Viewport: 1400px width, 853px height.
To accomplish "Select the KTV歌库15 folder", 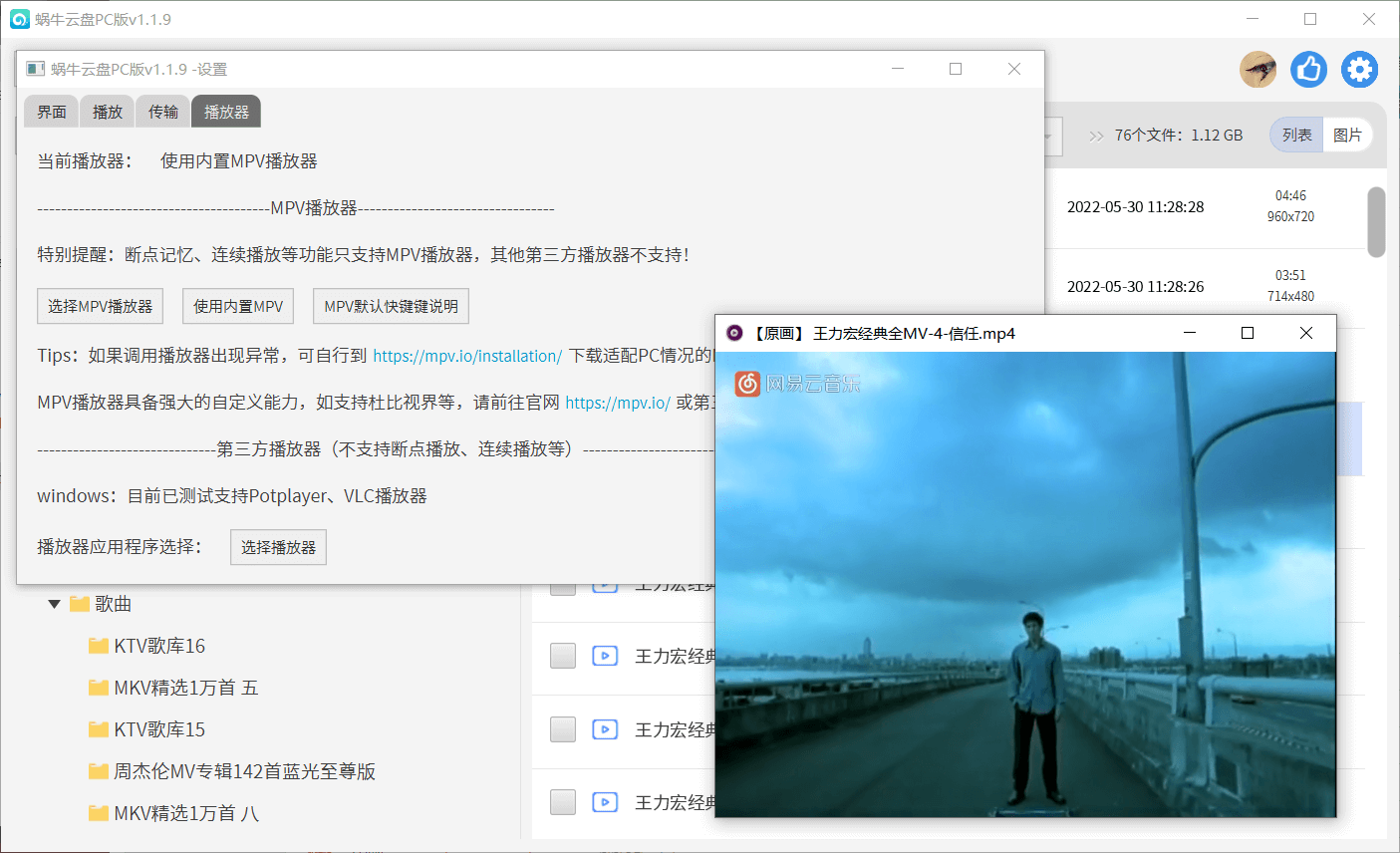I will click(x=159, y=729).
